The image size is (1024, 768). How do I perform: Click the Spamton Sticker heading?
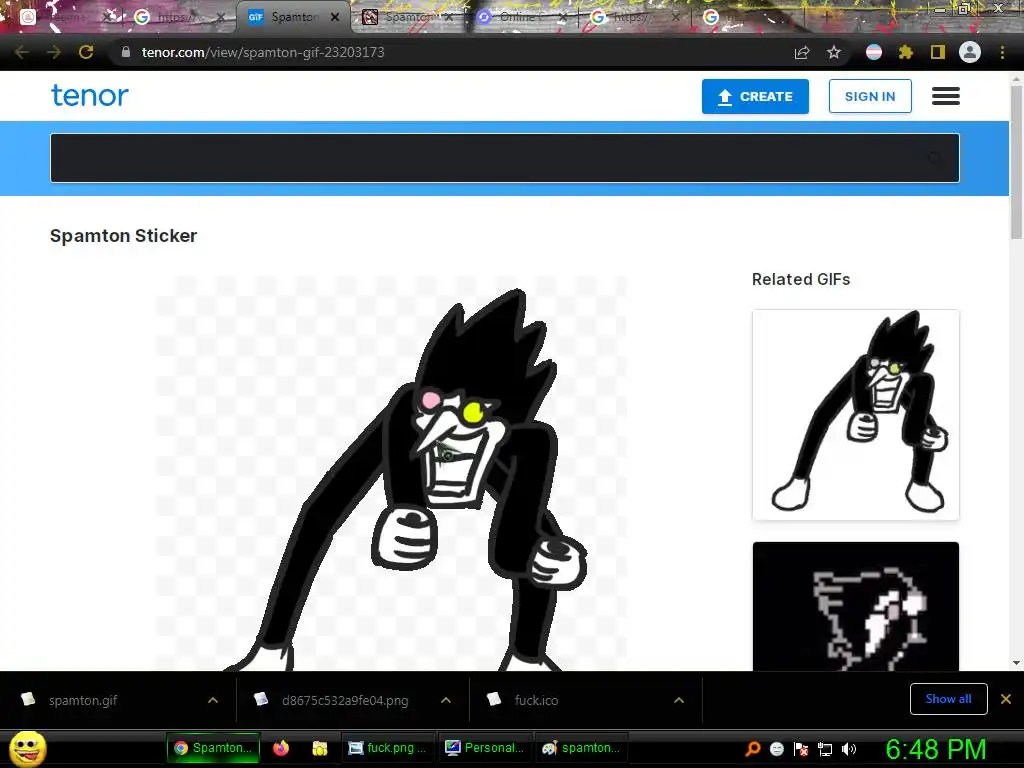(123, 236)
